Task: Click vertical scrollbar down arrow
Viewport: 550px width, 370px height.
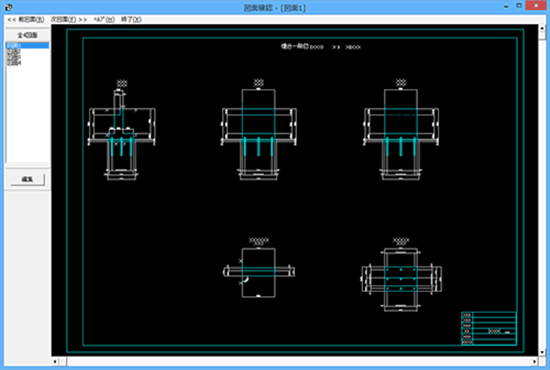Action: click(x=542, y=352)
